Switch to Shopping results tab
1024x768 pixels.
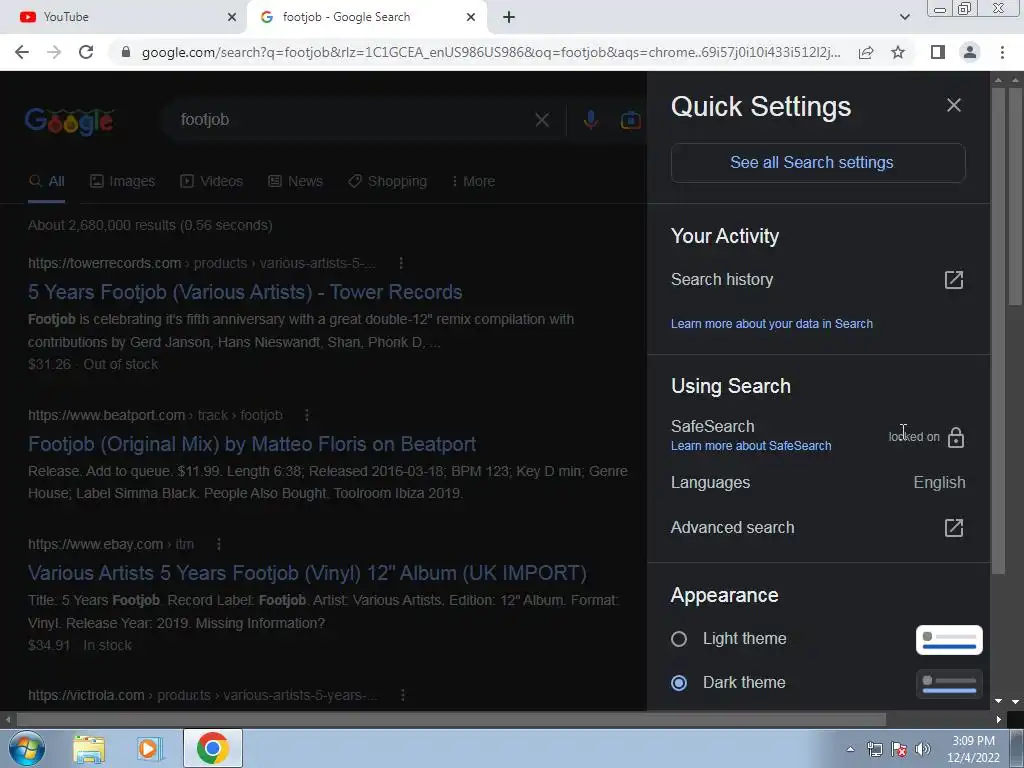[387, 182]
